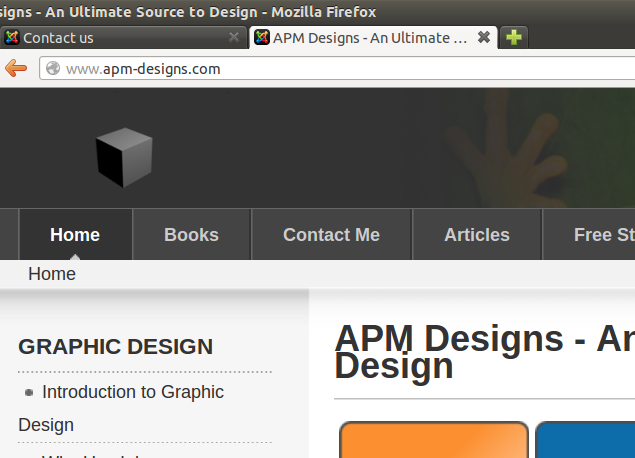Click the orange feature box

434,440
